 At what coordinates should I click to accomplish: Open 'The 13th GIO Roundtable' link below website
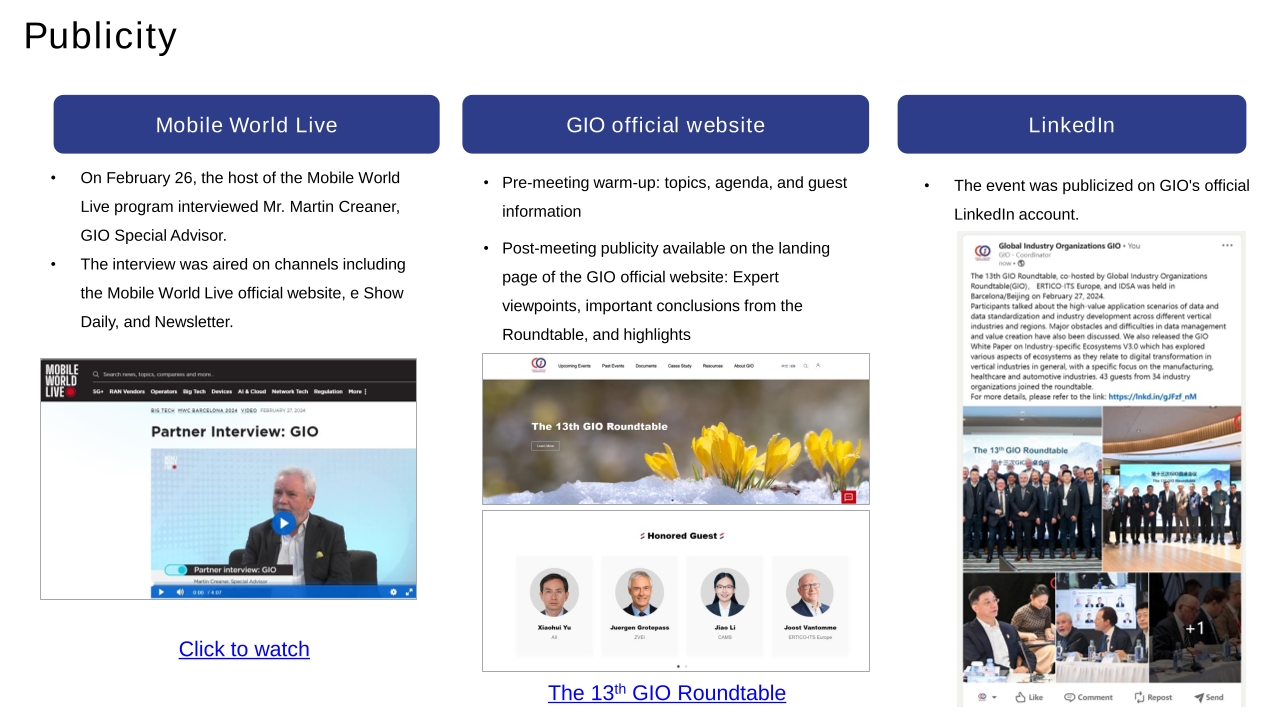(667, 692)
